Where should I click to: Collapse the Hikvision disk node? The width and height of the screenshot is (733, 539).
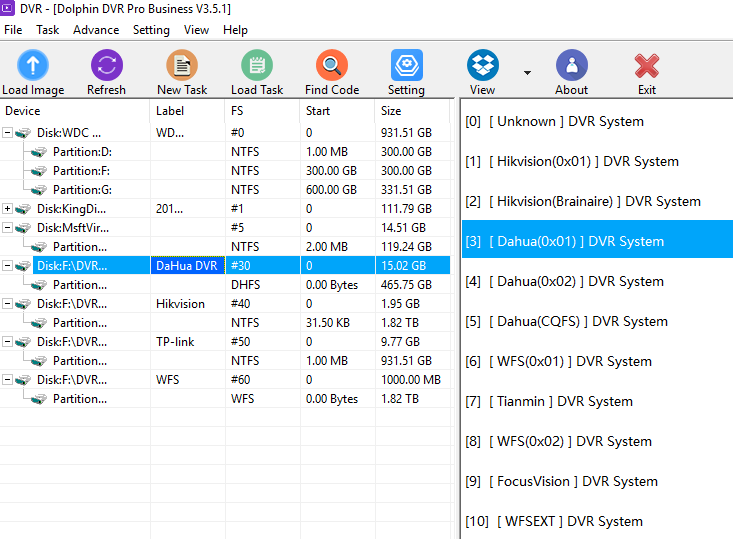(x=7, y=303)
